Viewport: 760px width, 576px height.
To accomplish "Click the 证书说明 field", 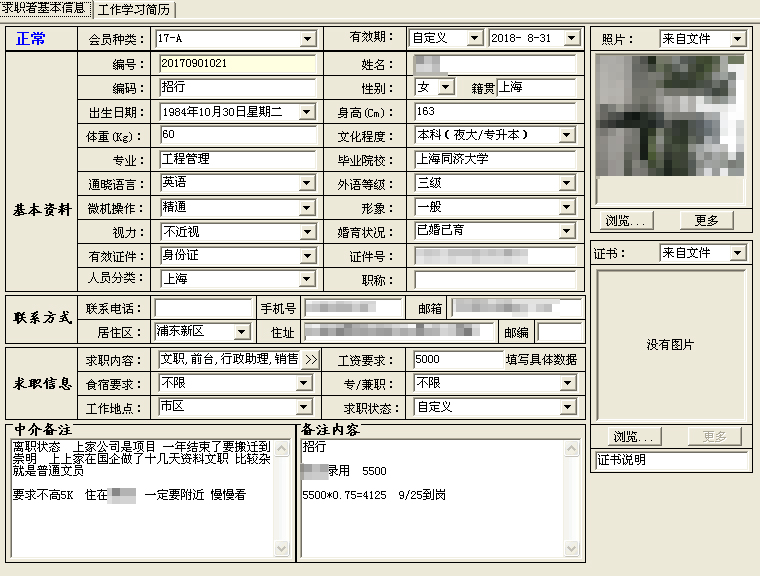I will tap(672, 460).
